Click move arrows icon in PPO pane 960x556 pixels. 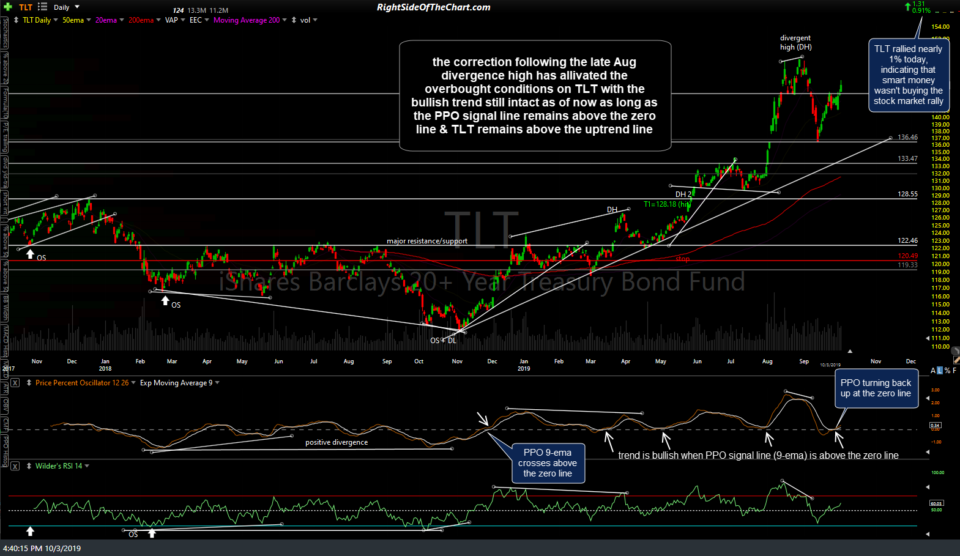click(x=29, y=383)
